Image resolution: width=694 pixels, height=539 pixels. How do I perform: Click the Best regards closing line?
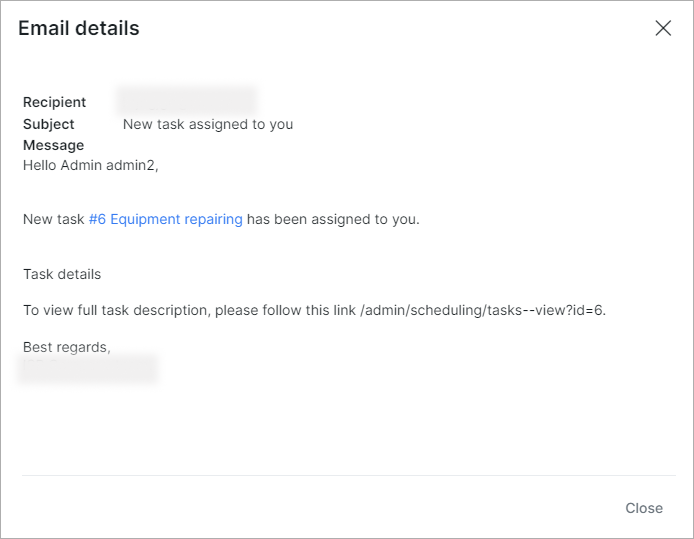click(67, 347)
